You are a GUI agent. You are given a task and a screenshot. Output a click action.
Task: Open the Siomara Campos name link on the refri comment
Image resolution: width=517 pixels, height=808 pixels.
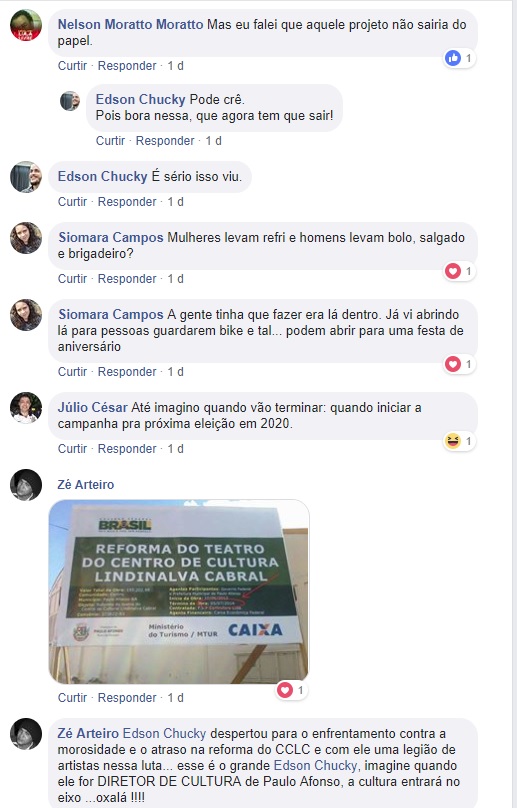[111, 238]
